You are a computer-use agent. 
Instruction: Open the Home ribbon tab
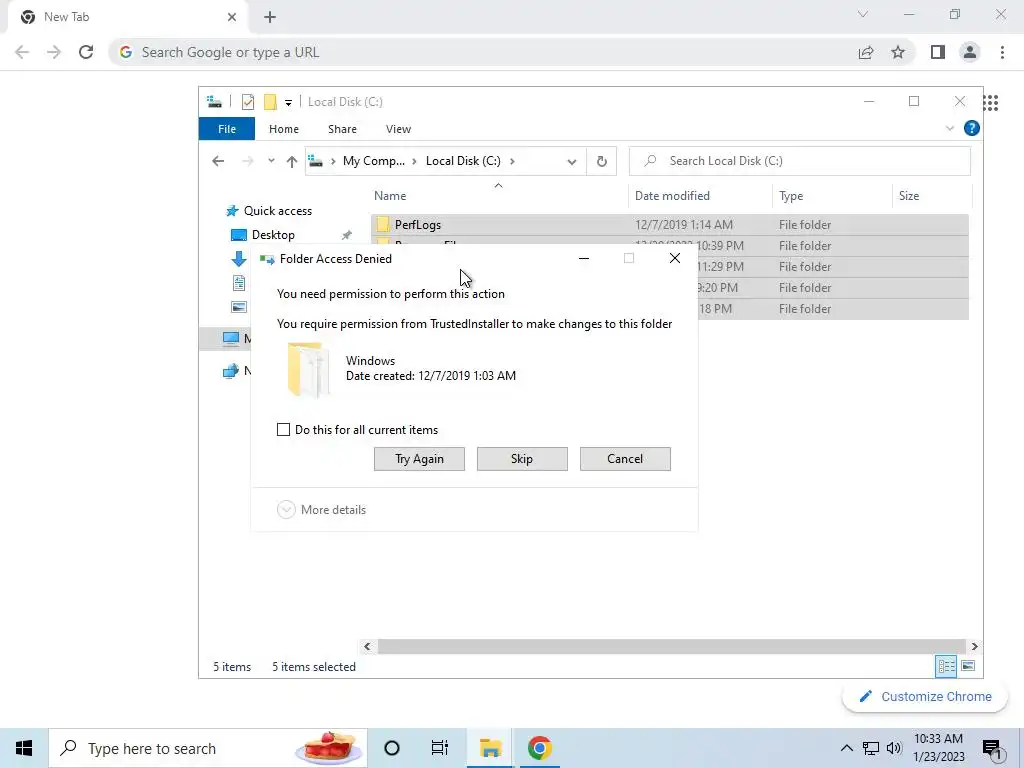tap(283, 129)
